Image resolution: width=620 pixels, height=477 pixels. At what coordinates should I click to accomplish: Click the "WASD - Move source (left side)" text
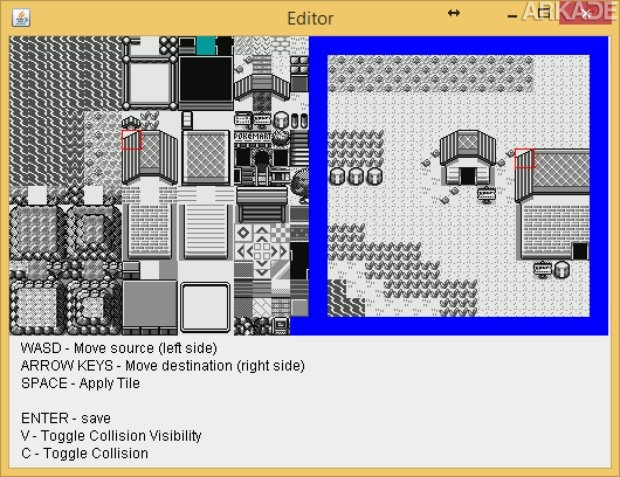[119, 348]
